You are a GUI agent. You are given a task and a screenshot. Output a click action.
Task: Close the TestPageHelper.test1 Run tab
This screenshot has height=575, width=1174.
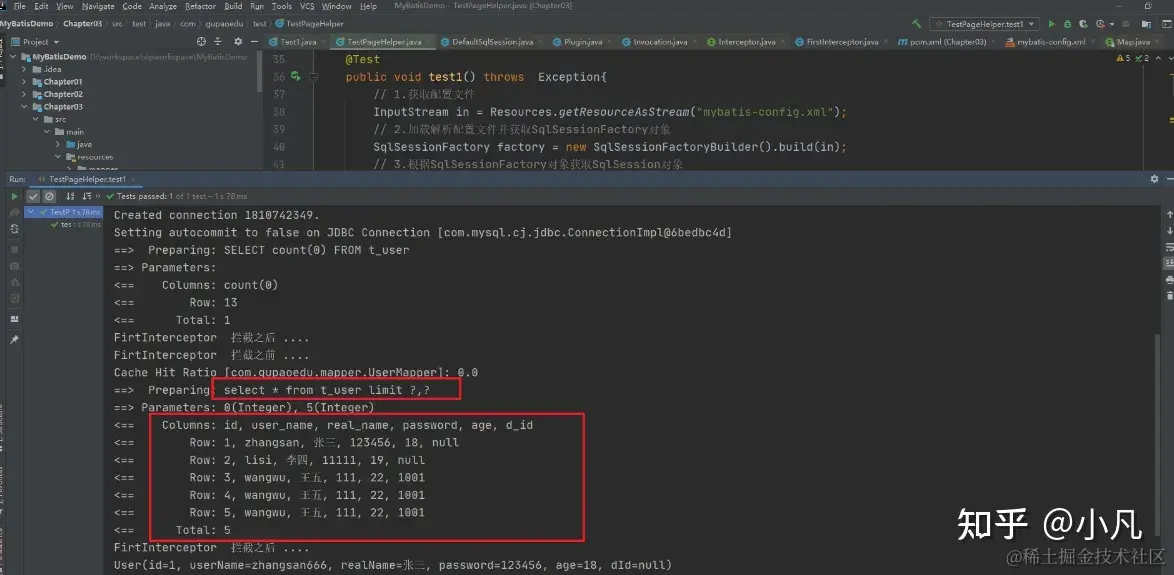[133, 180]
